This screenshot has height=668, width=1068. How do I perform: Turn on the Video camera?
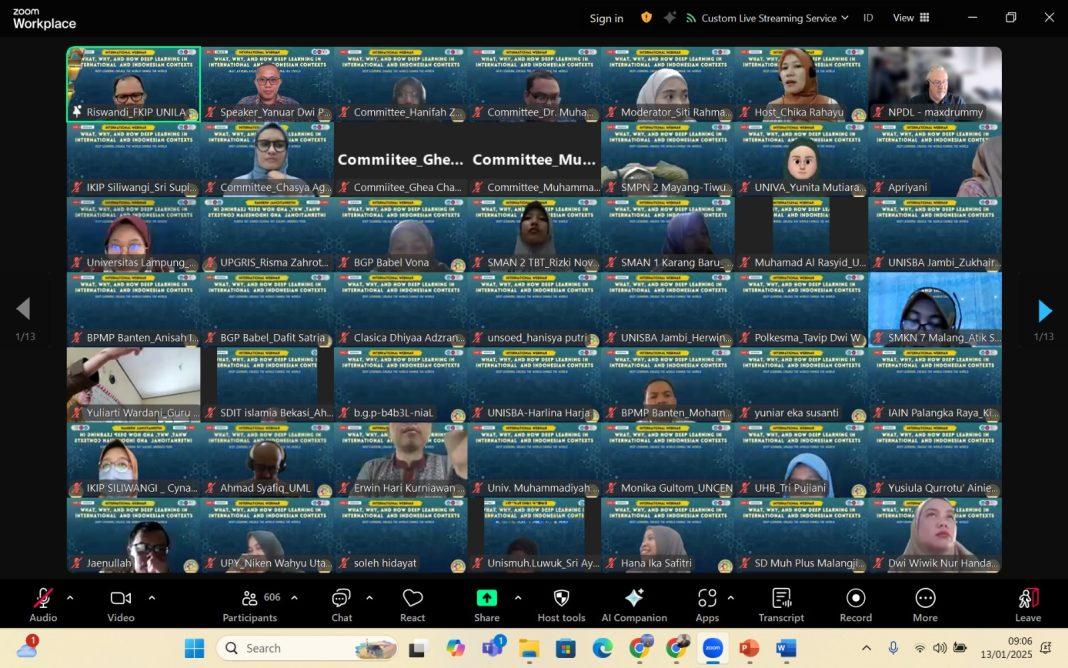[x=121, y=604]
